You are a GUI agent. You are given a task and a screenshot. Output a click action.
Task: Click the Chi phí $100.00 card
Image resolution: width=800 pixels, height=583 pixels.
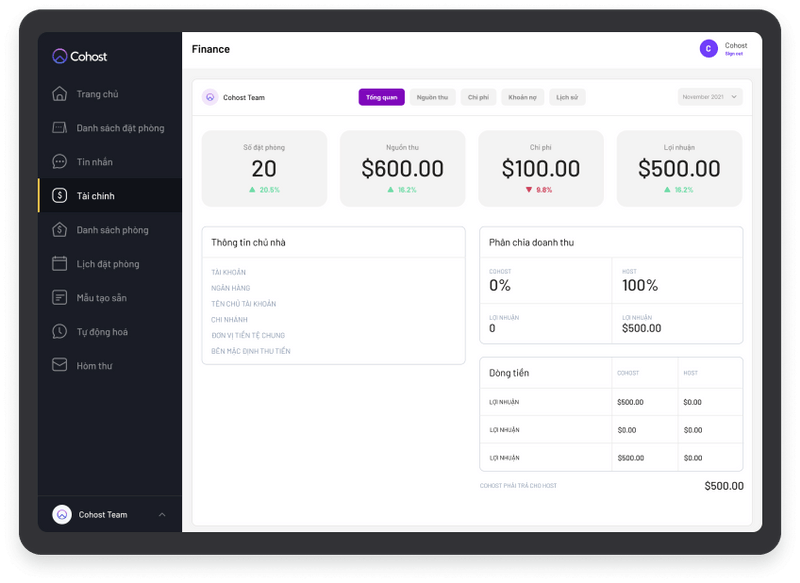[x=541, y=168]
